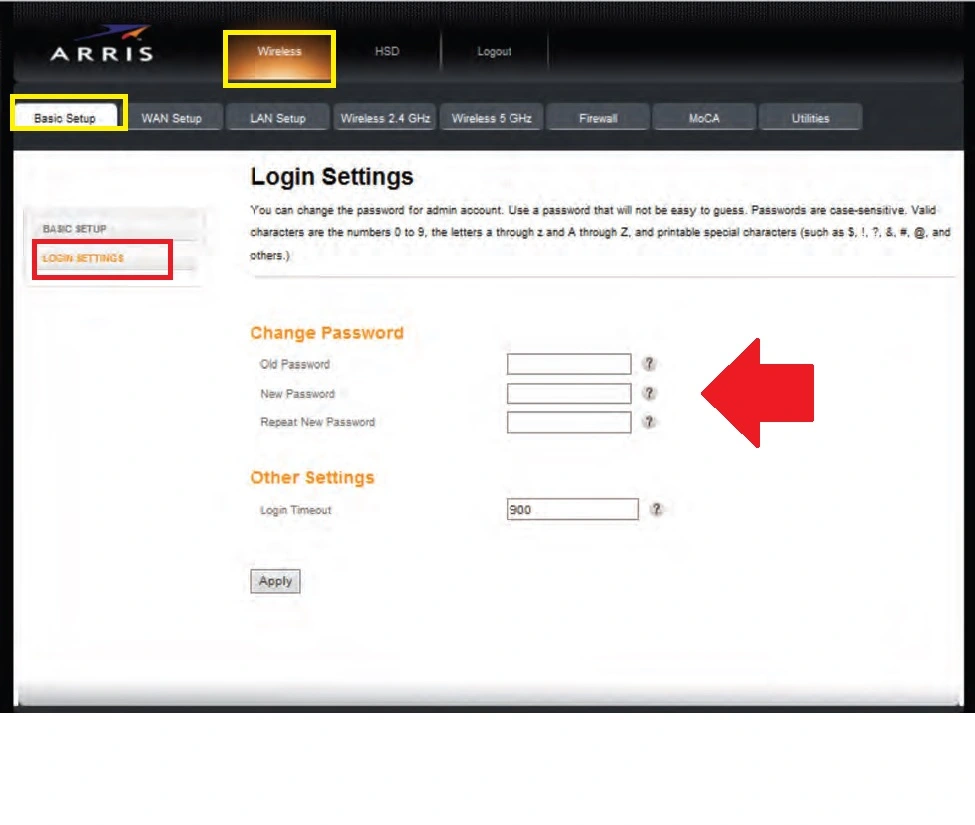The width and height of the screenshot is (975, 825).
Task: Open the Wireless top navigation tab
Action: (x=279, y=52)
